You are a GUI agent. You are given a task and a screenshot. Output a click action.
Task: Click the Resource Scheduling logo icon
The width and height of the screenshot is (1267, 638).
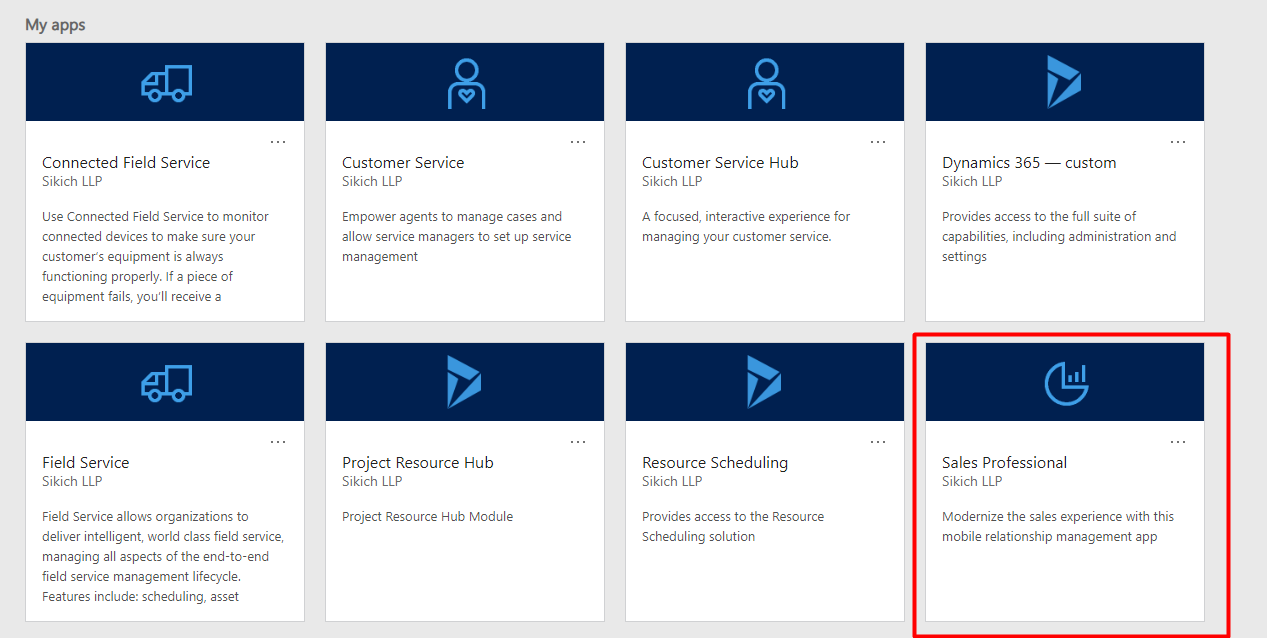[x=764, y=382]
